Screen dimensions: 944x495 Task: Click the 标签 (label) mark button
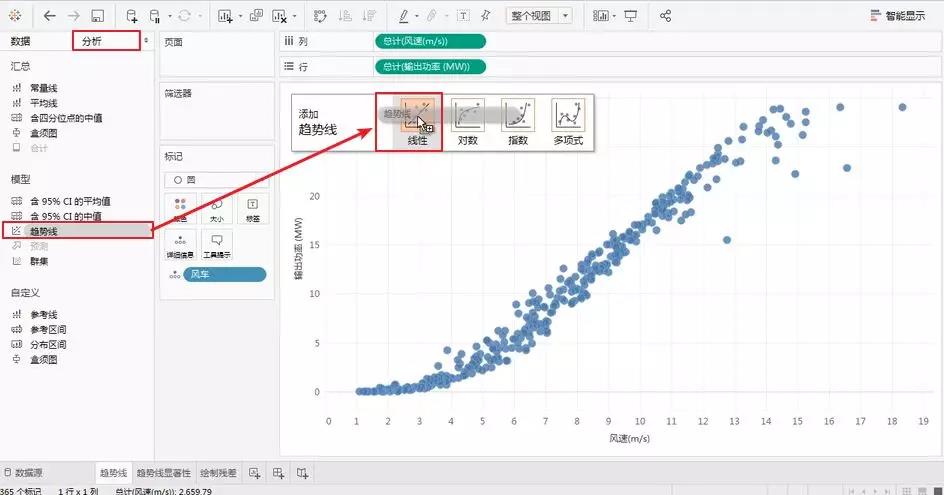coord(252,208)
